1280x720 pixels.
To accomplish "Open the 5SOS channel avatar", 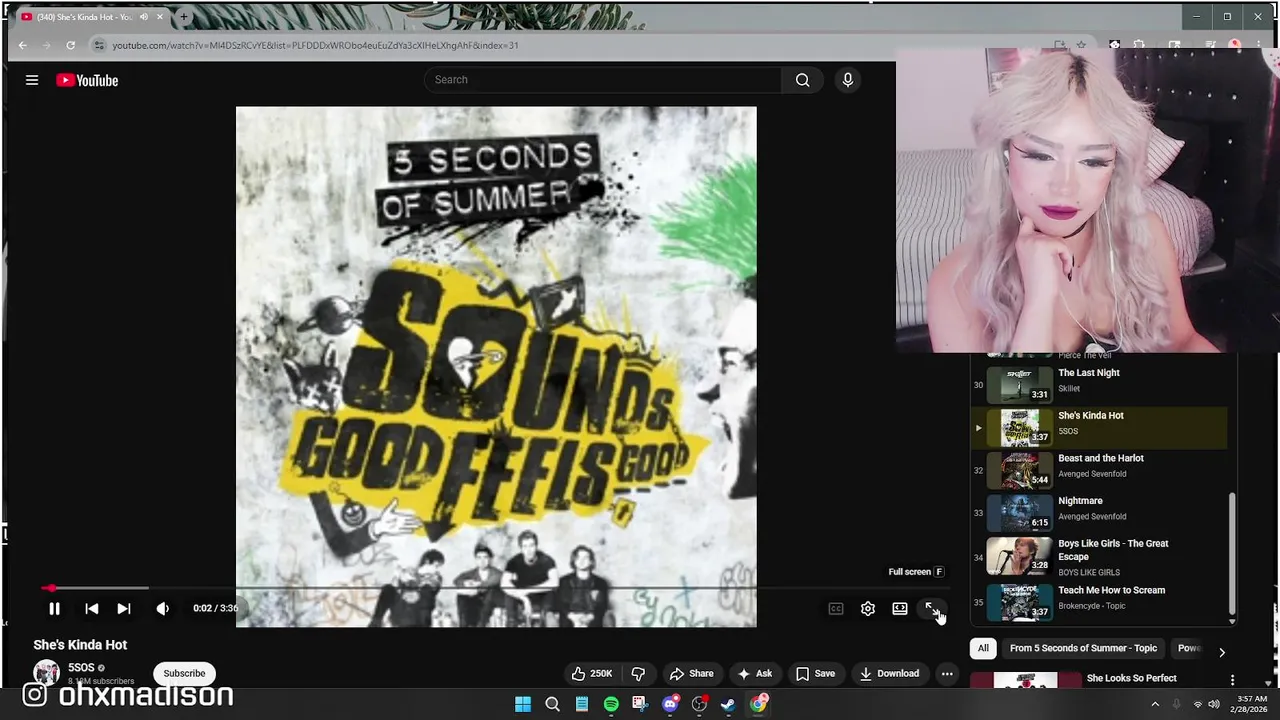I will pos(46,672).
